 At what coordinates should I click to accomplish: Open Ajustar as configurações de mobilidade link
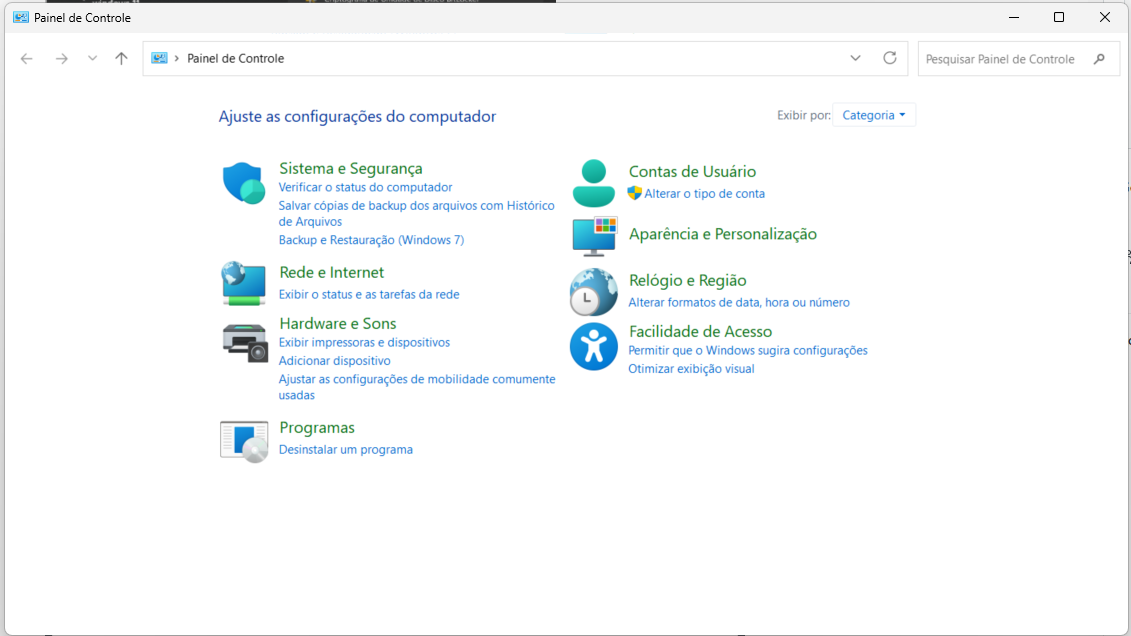tap(417, 387)
